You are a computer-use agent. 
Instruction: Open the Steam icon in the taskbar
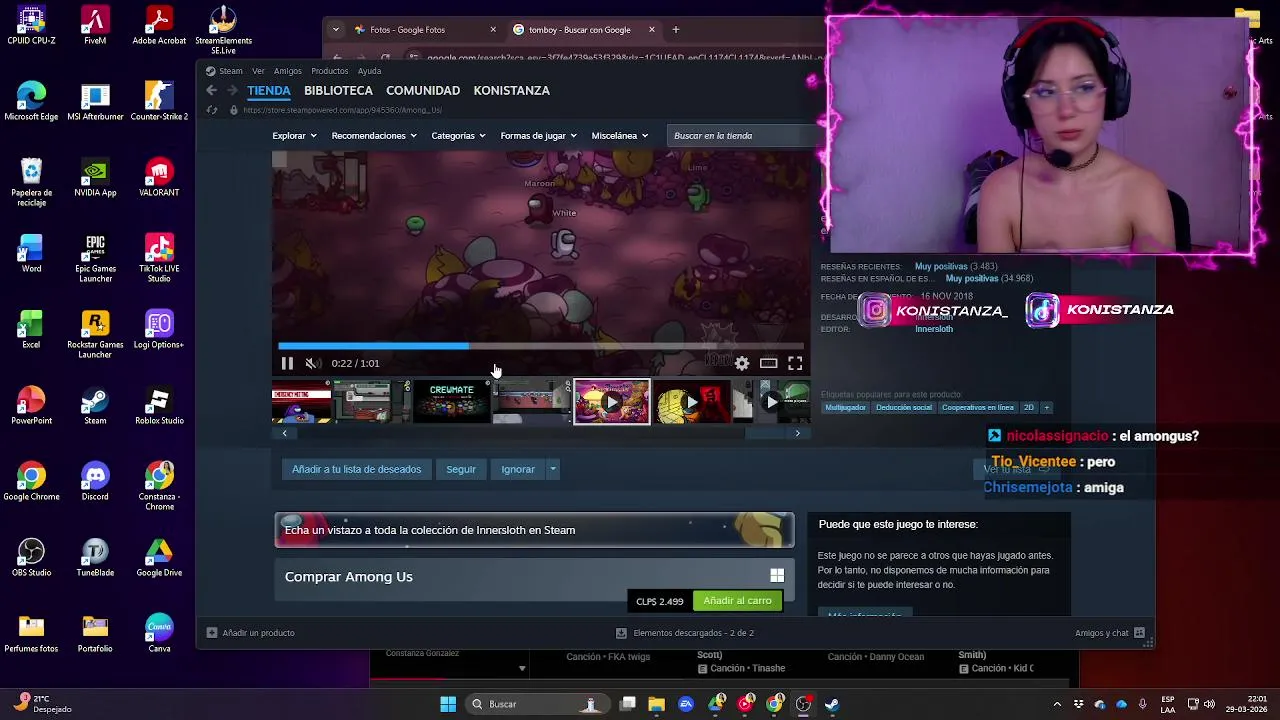pyautogui.click(x=831, y=704)
